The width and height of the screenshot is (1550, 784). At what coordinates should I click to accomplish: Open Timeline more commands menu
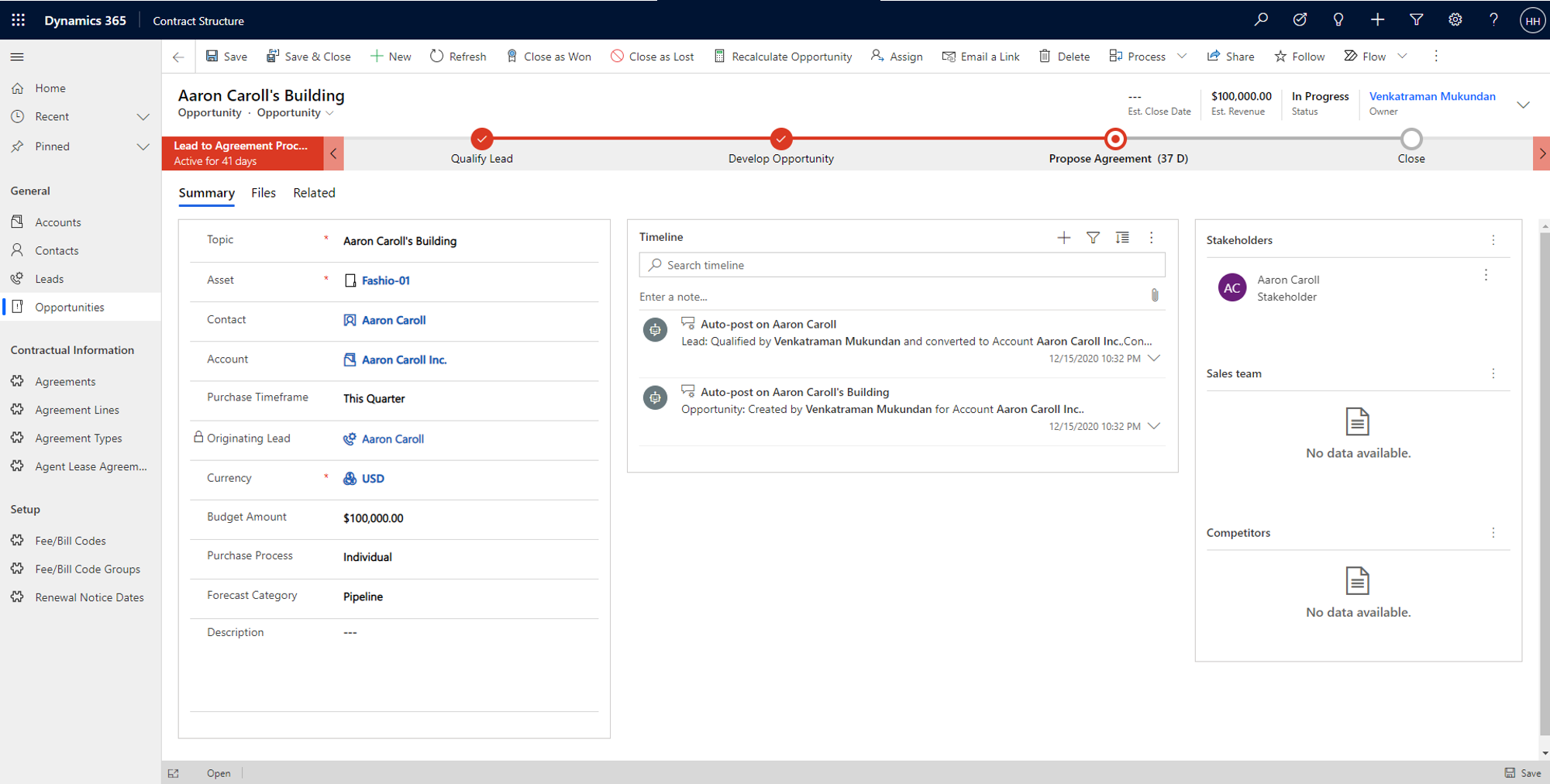coord(1152,238)
